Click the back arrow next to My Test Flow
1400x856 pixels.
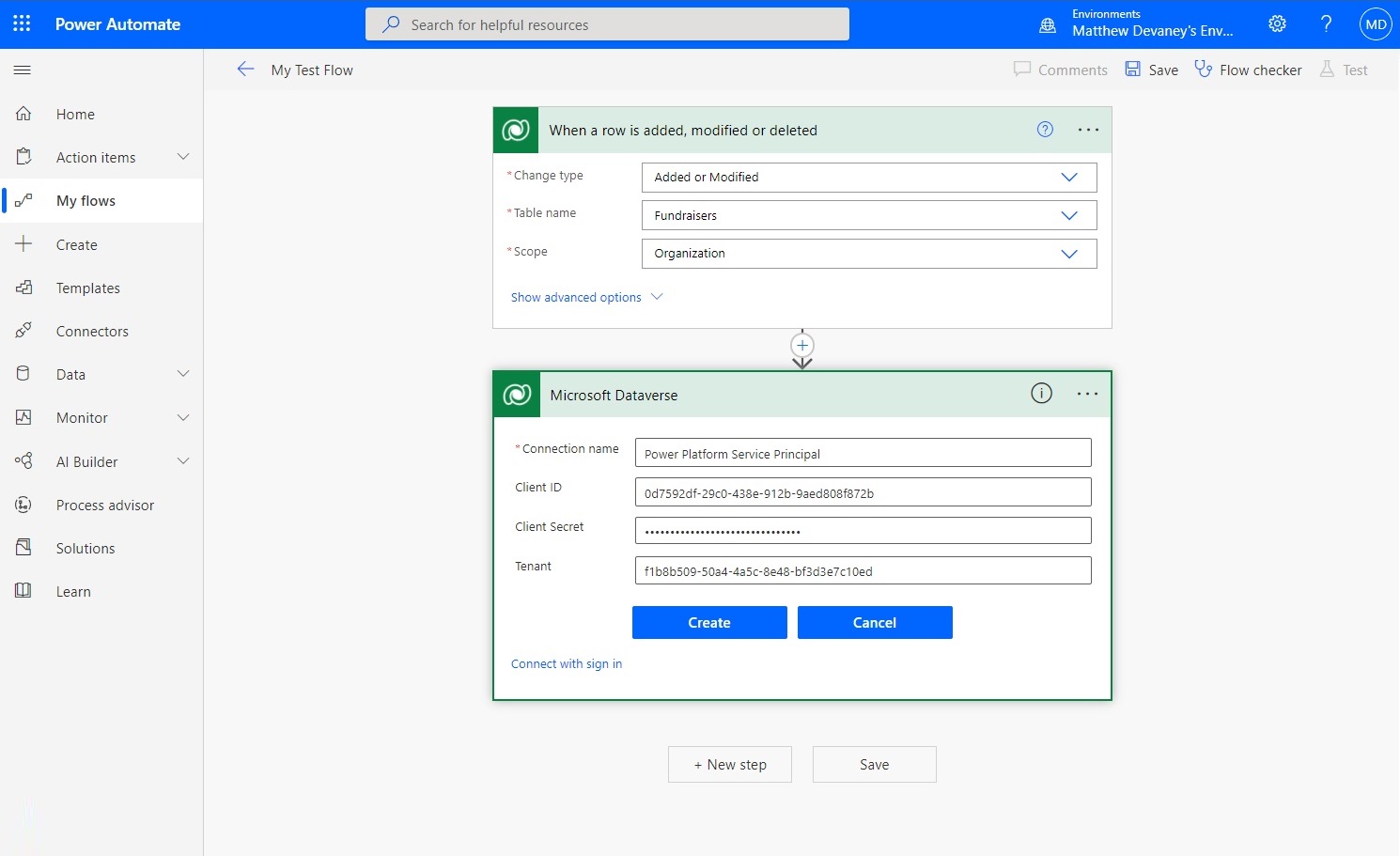(245, 69)
